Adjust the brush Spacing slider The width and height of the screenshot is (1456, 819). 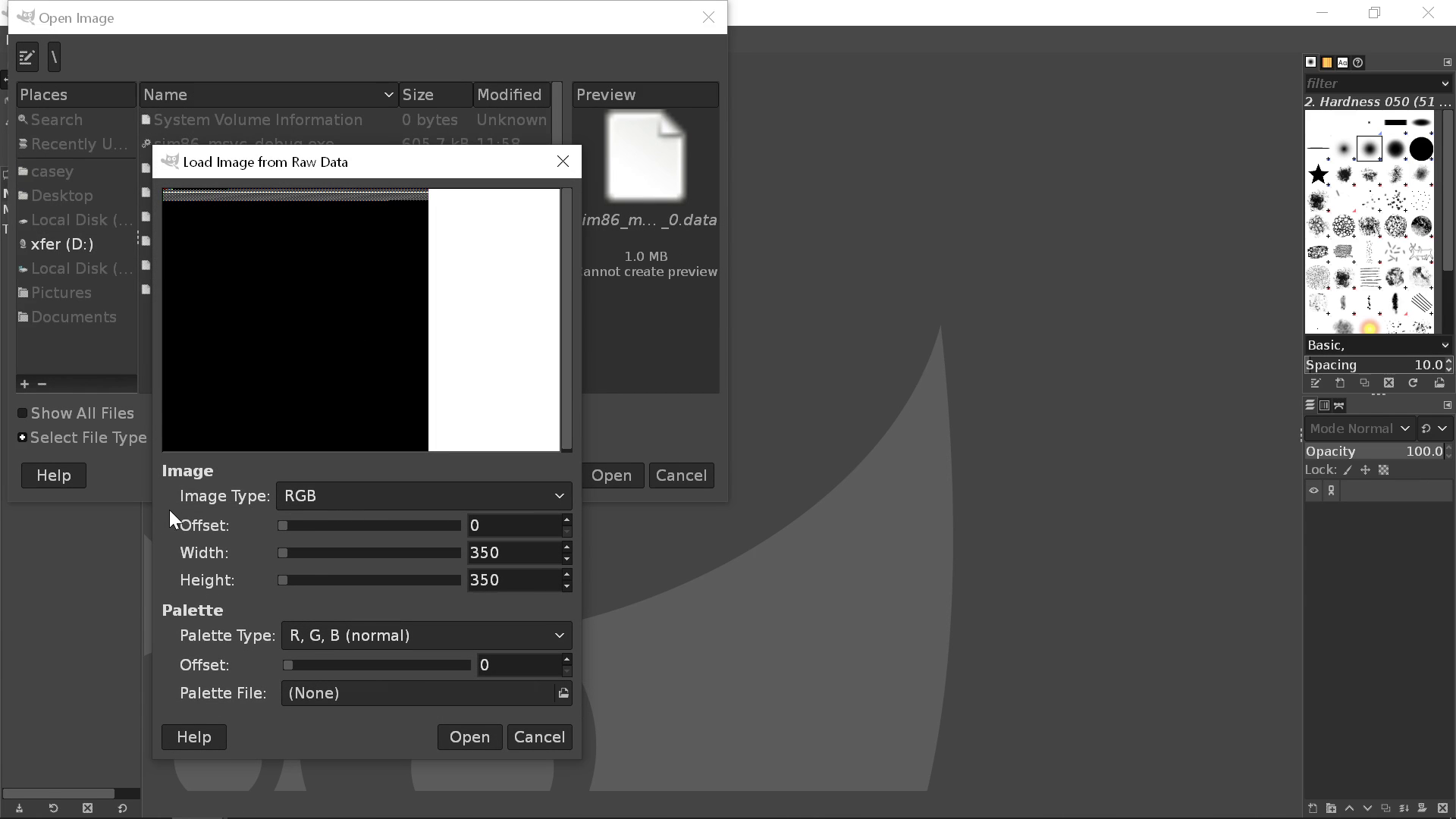[x=1376, y=365]
